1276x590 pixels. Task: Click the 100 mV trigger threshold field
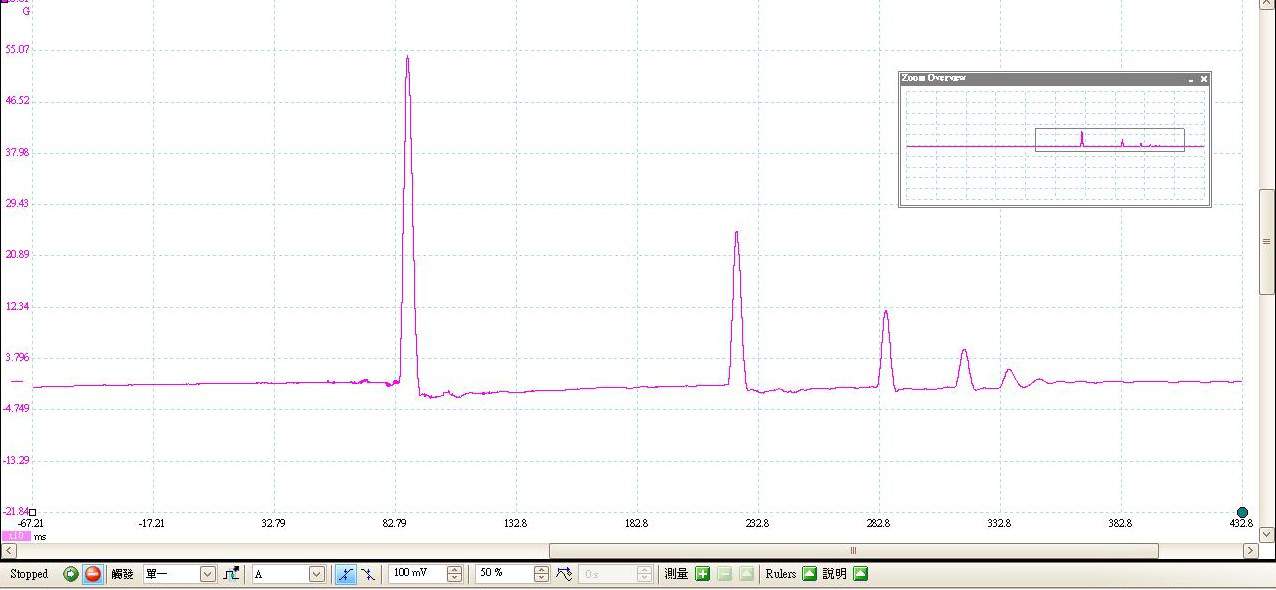pos(417,574)
